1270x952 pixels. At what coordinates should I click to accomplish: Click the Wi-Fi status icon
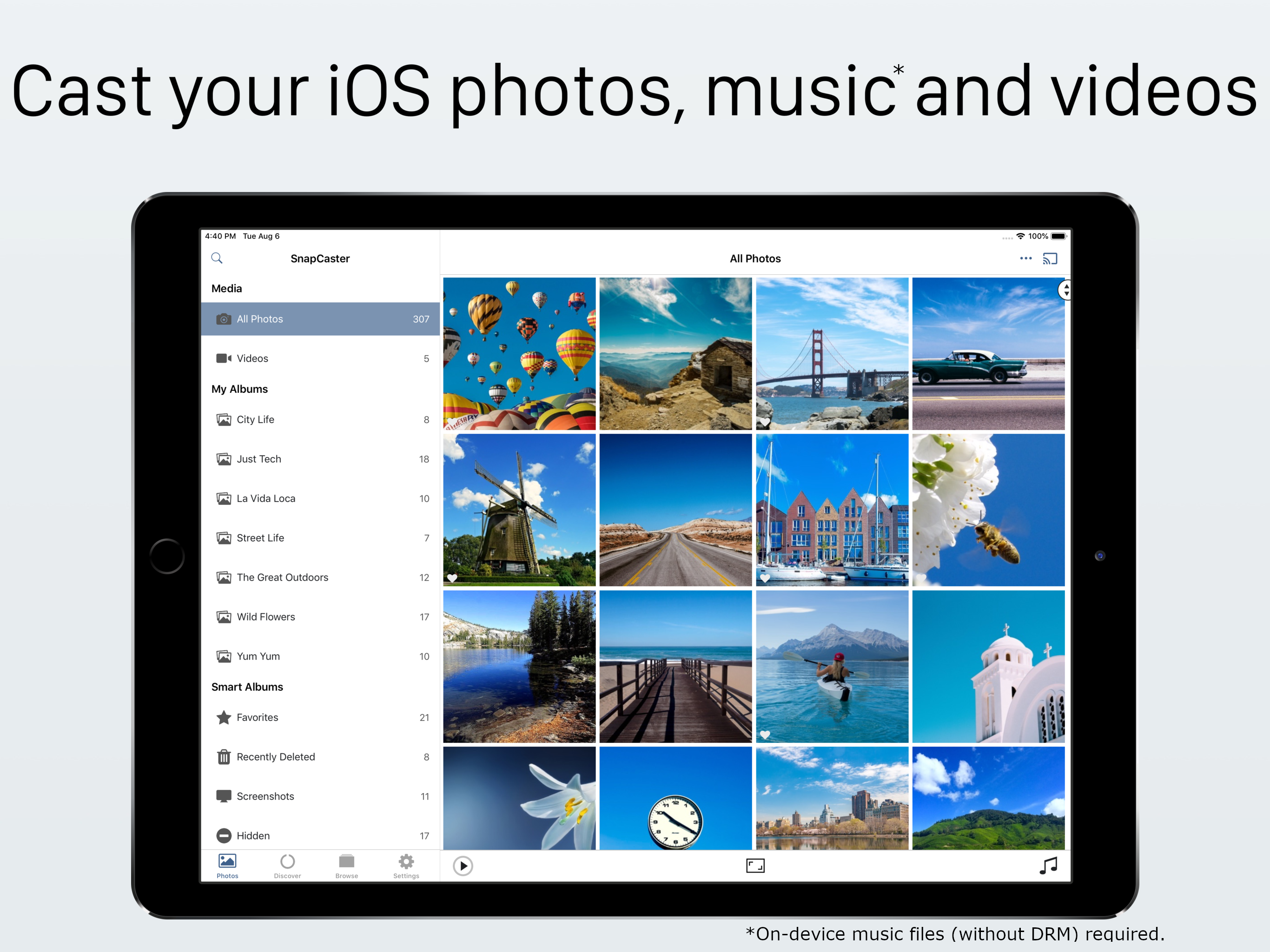1020,236
